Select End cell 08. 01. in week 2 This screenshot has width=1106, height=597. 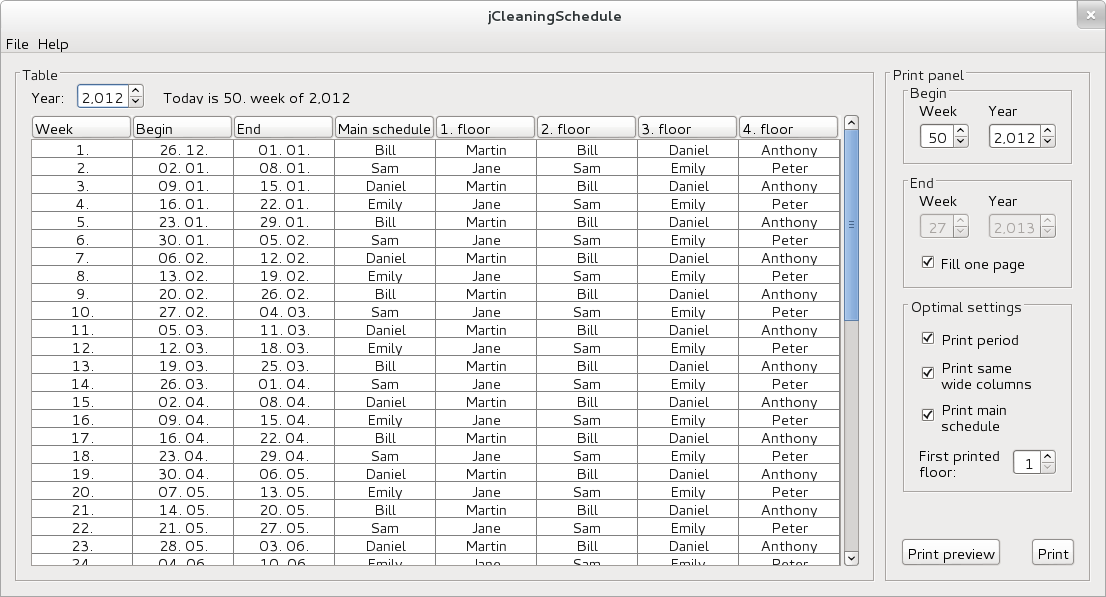coord(284,168)
